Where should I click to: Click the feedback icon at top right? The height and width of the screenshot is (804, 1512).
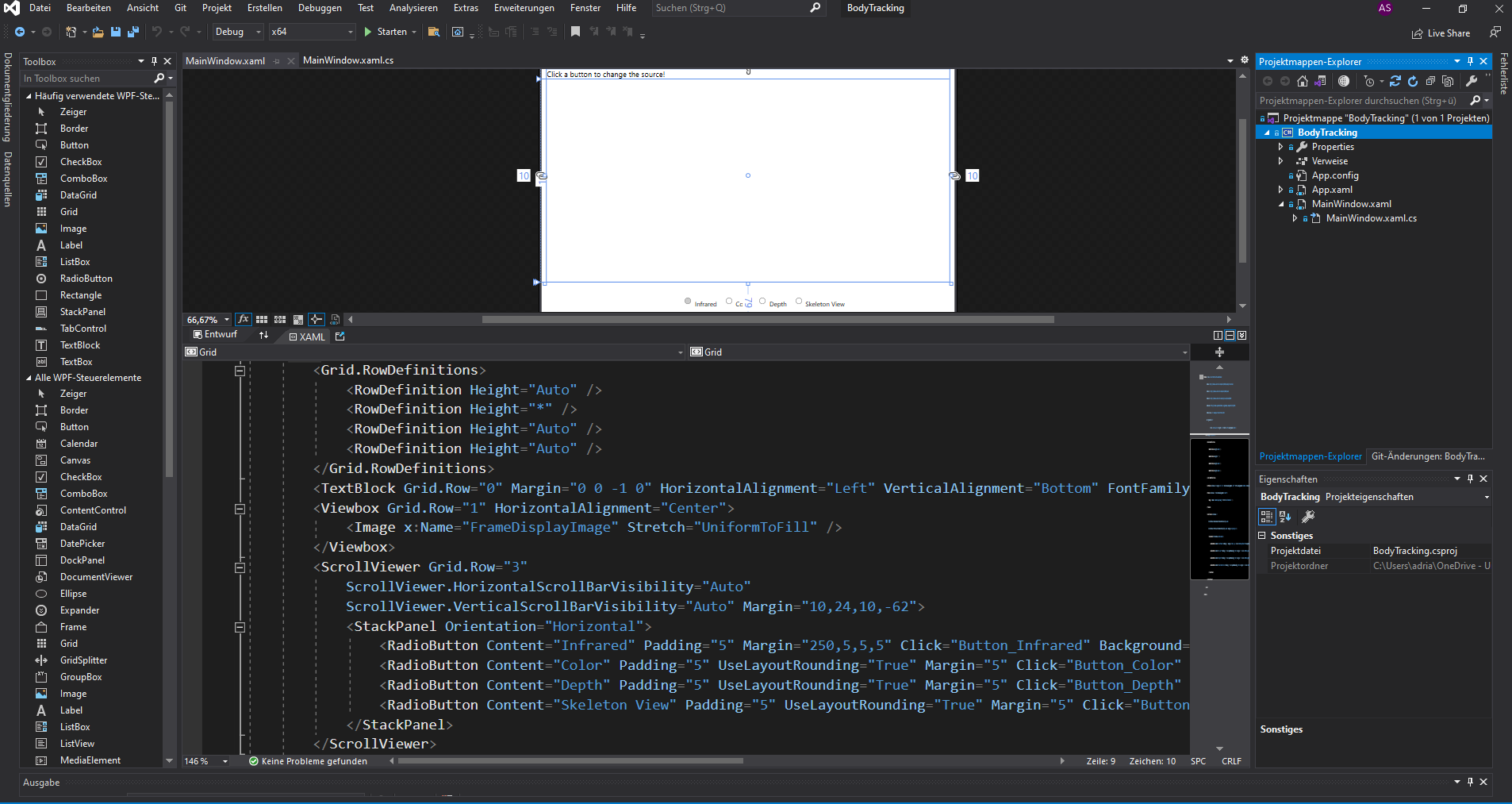point(1495,33)
